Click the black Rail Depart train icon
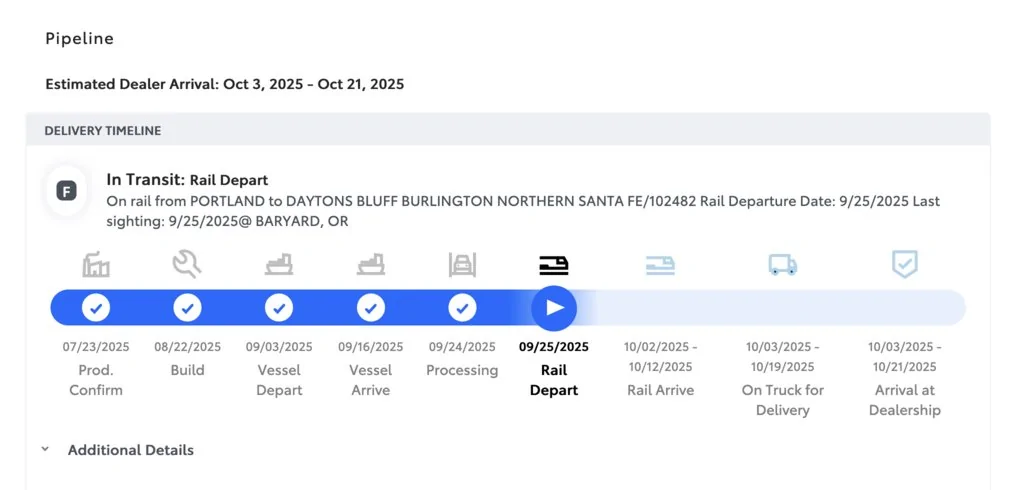The image size is (1023, 490). (x=554, y=264)
